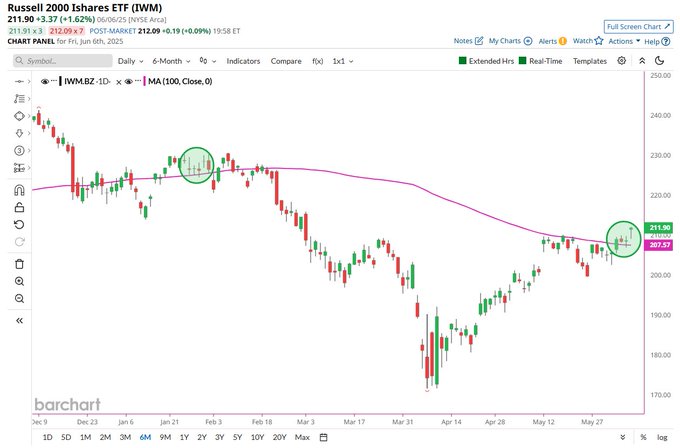The image size is (680, 448).
Task: Select the 1M time range
Action: pyautogui.click(x=85, y=437)
